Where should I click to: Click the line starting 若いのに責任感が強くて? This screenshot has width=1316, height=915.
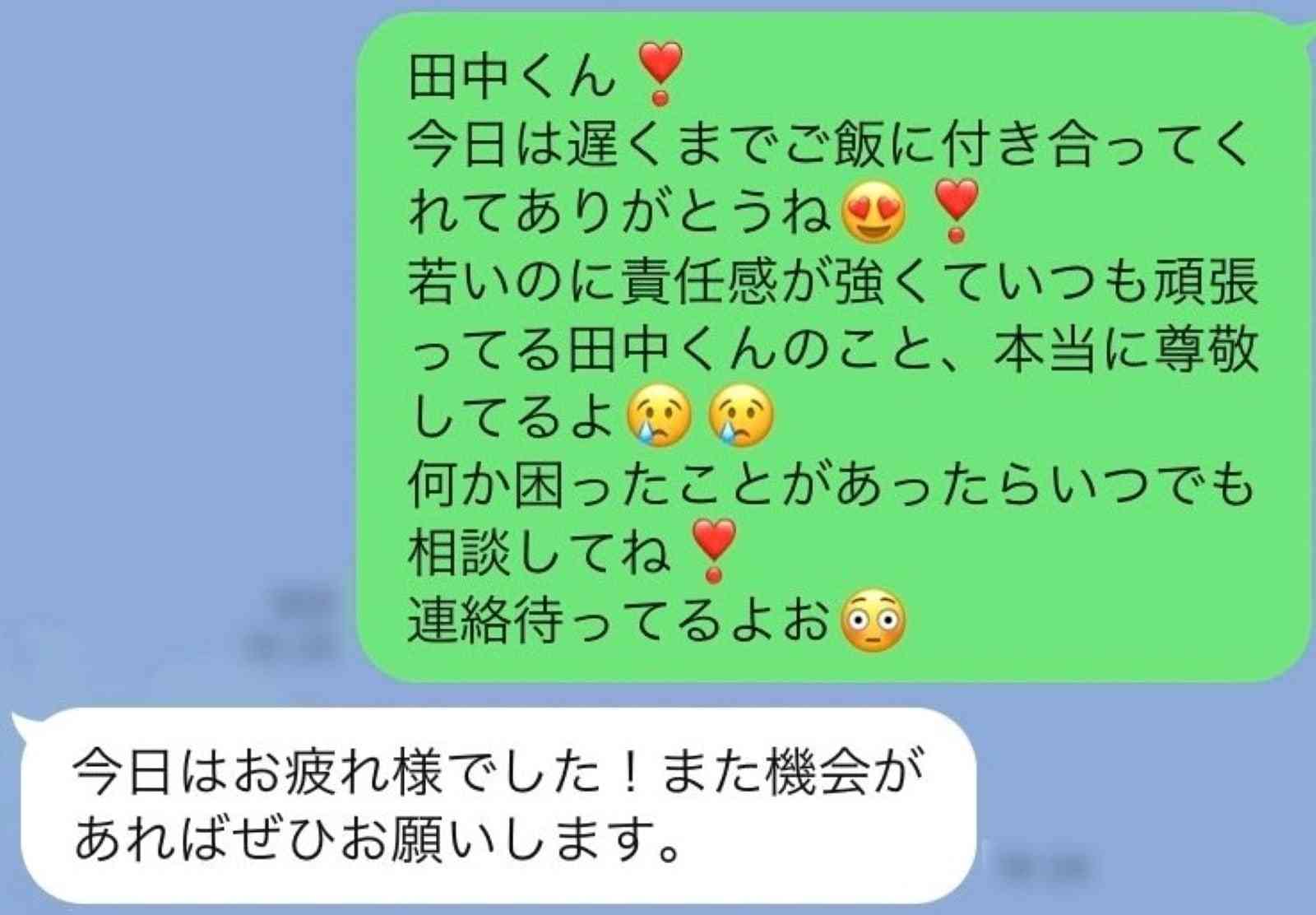(833, 281)
